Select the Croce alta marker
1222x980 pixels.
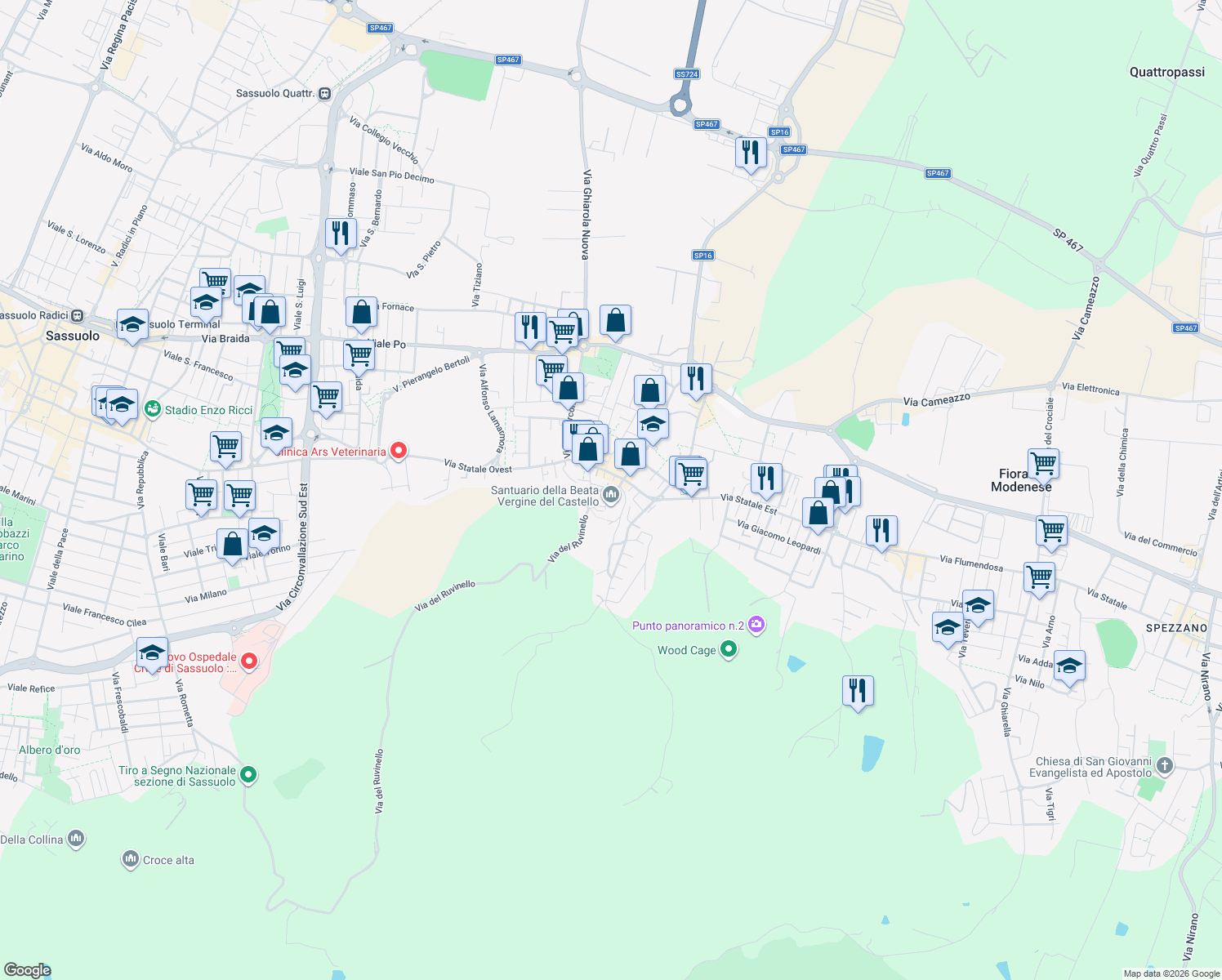tap(131, 858)
